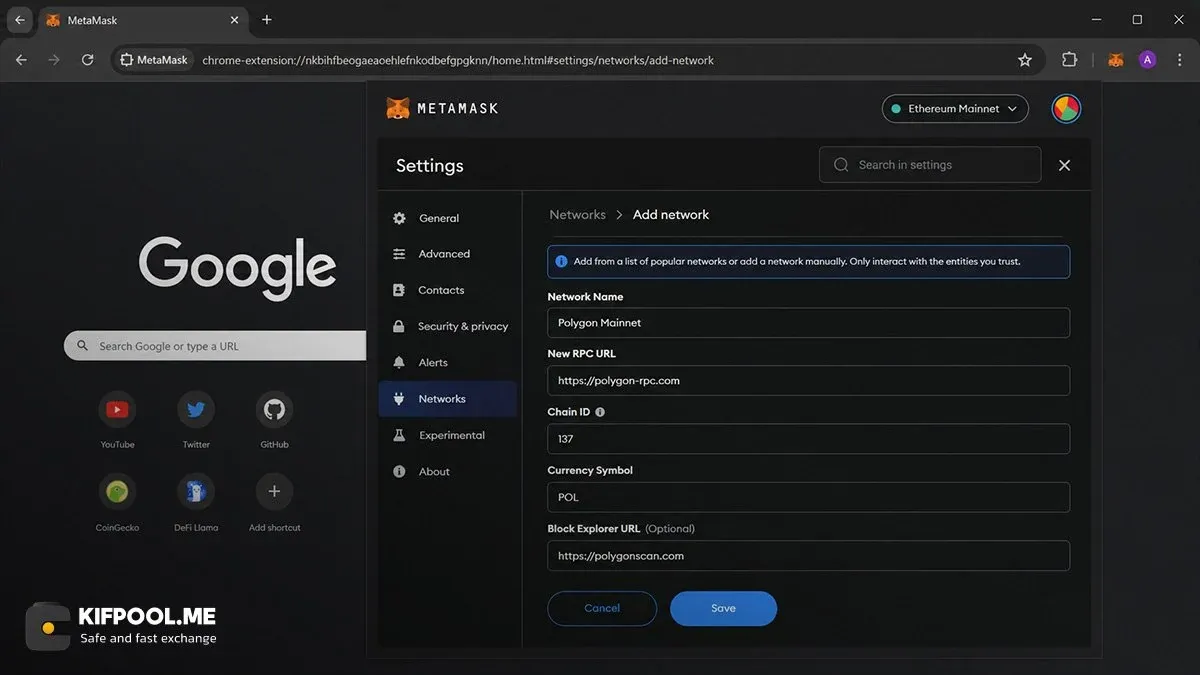
Task: Click the Security lock icon
Action: pyautogui.click(x=399, y=326)
